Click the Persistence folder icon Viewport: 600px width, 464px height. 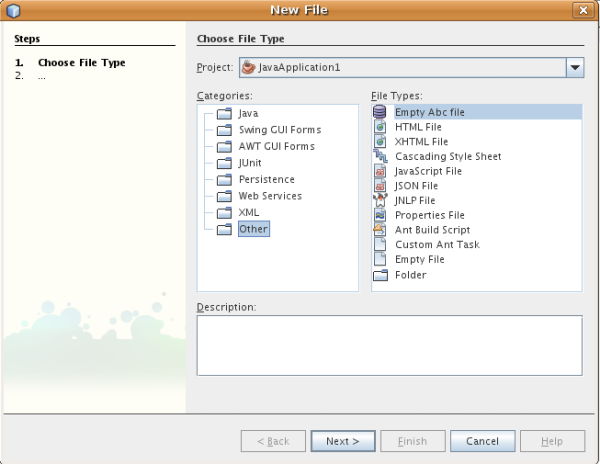[x=224, y=179]
